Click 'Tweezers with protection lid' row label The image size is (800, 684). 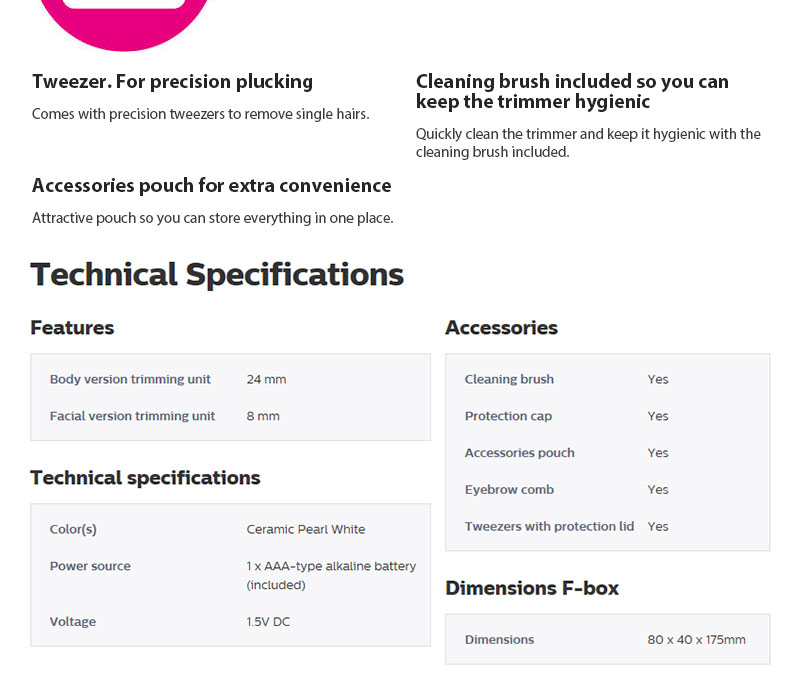coord(549,527)
